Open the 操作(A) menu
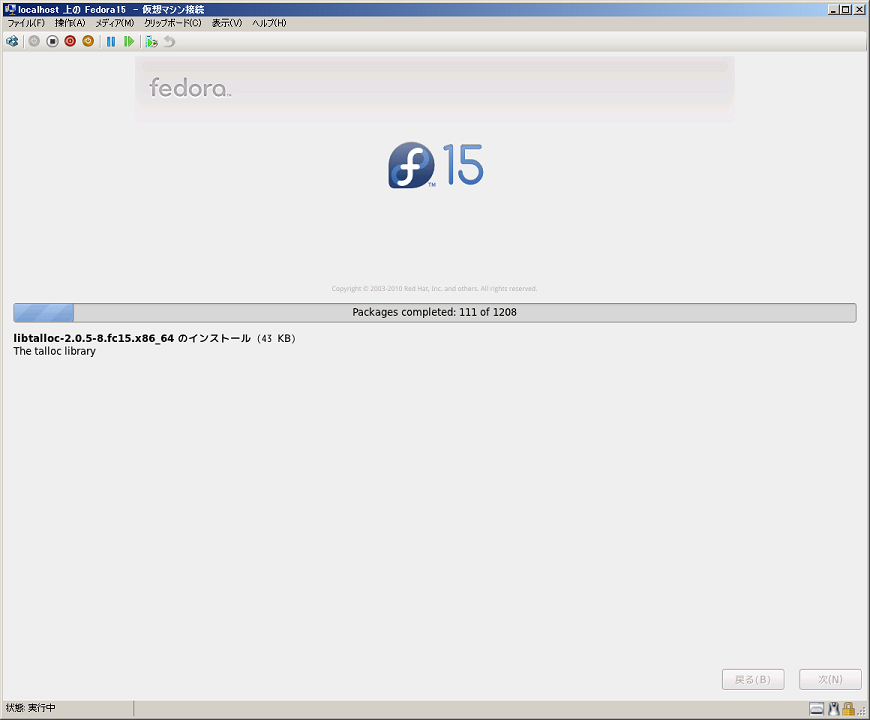Image resolution: width=870 pixels, height=720 pixels. [x=70, y=23]
